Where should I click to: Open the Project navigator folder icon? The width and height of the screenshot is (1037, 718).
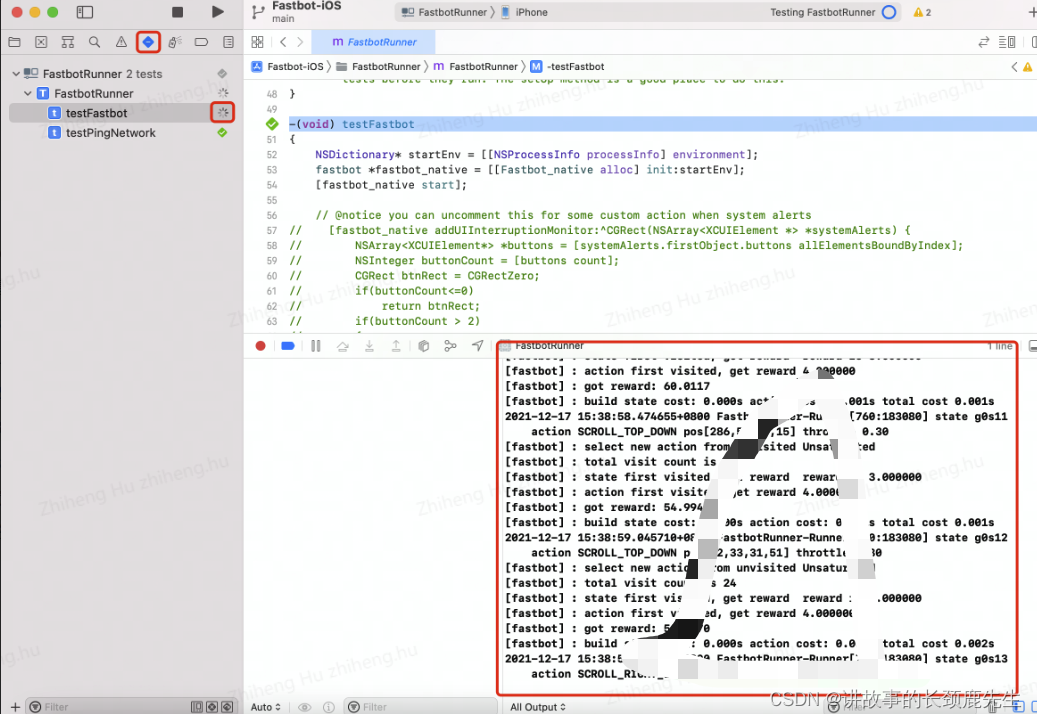coord(15,42)
